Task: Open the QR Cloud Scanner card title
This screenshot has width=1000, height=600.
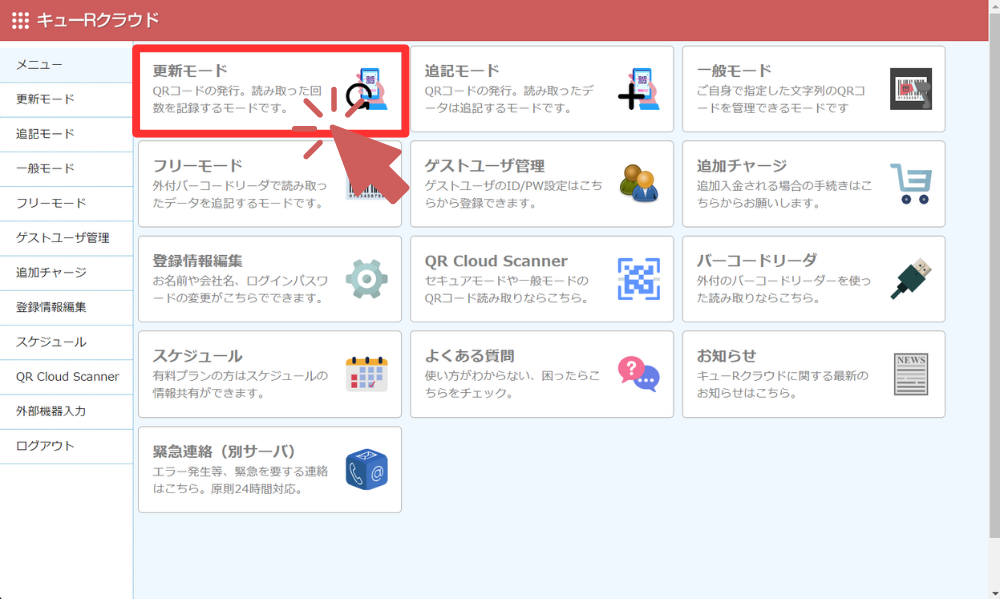Action: [496, 261]
